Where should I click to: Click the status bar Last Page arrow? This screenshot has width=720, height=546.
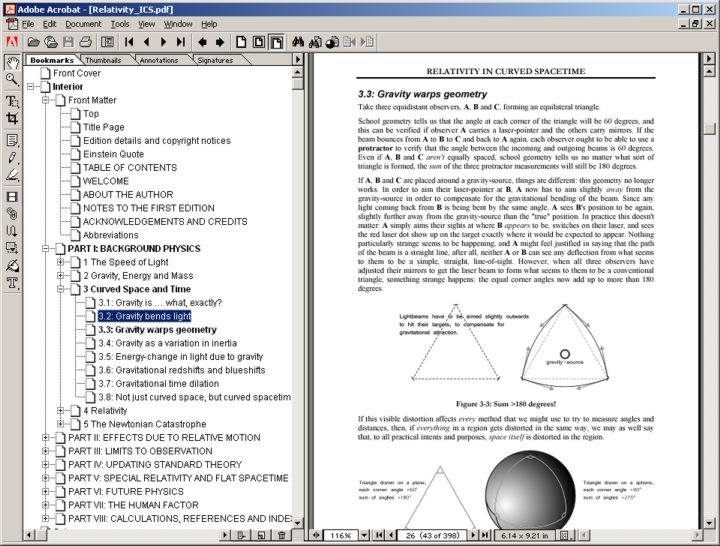485,535
